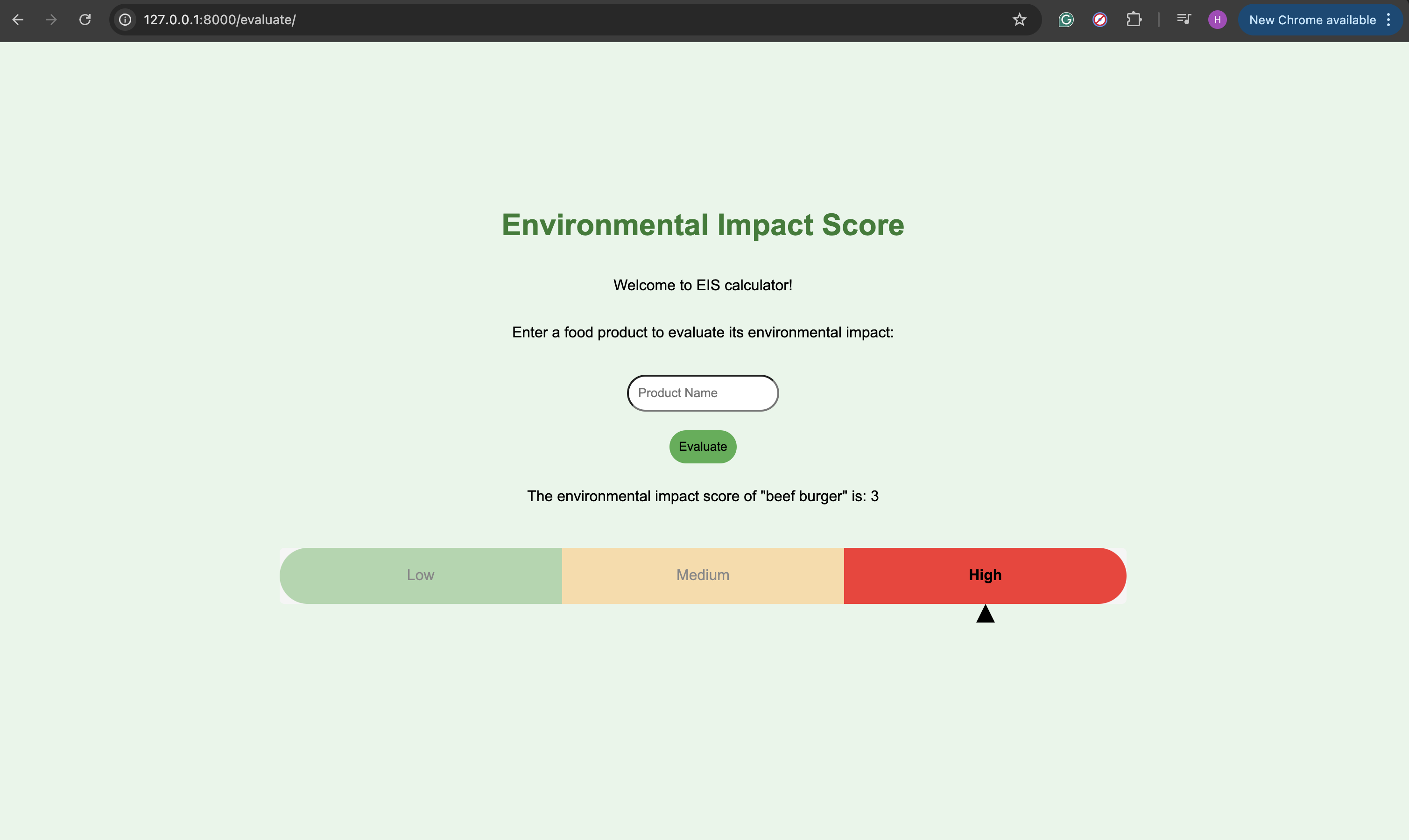Click the New Chrome available button
Image resolution: width=1409 pixels, height=840 pixels.
pos(1311,20)
